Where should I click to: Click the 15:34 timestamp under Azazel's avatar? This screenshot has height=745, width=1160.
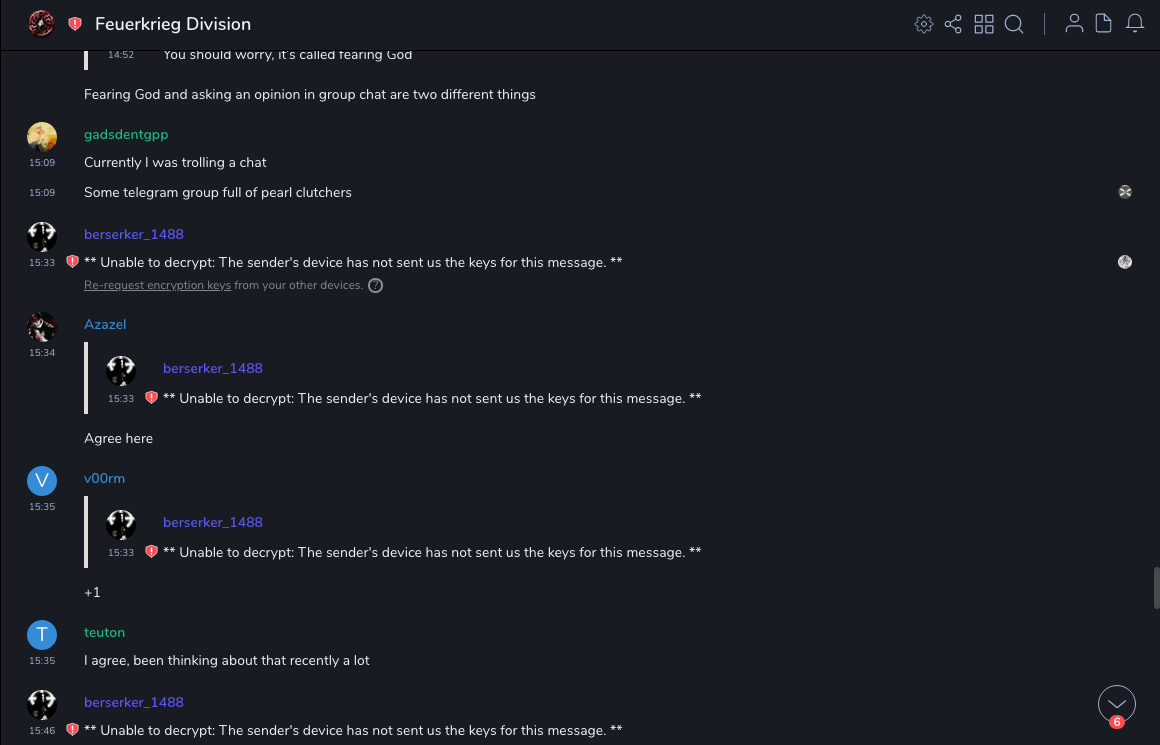click(42, 353)
